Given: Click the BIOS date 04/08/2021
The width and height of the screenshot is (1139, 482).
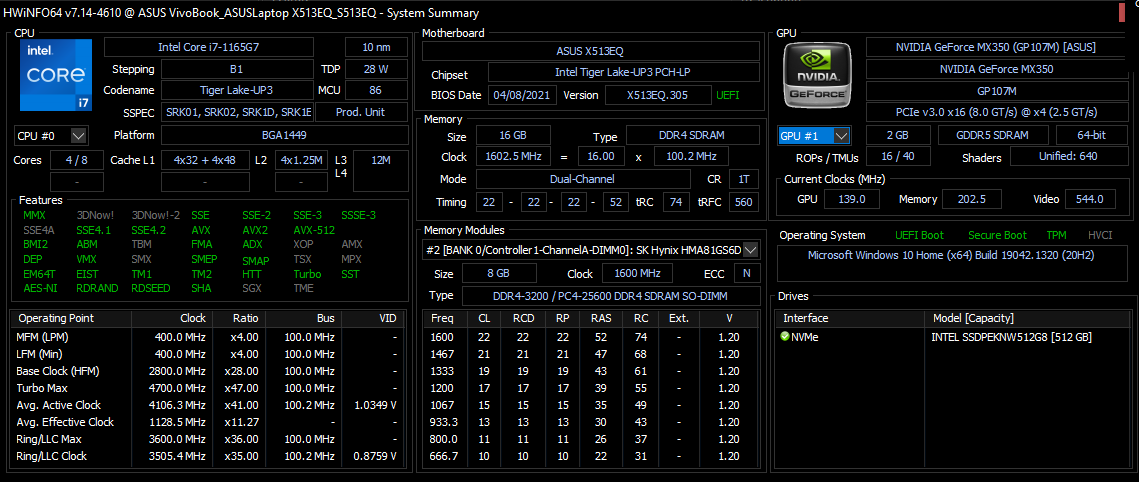Looking at the screenshot, I should pos(522,95).
